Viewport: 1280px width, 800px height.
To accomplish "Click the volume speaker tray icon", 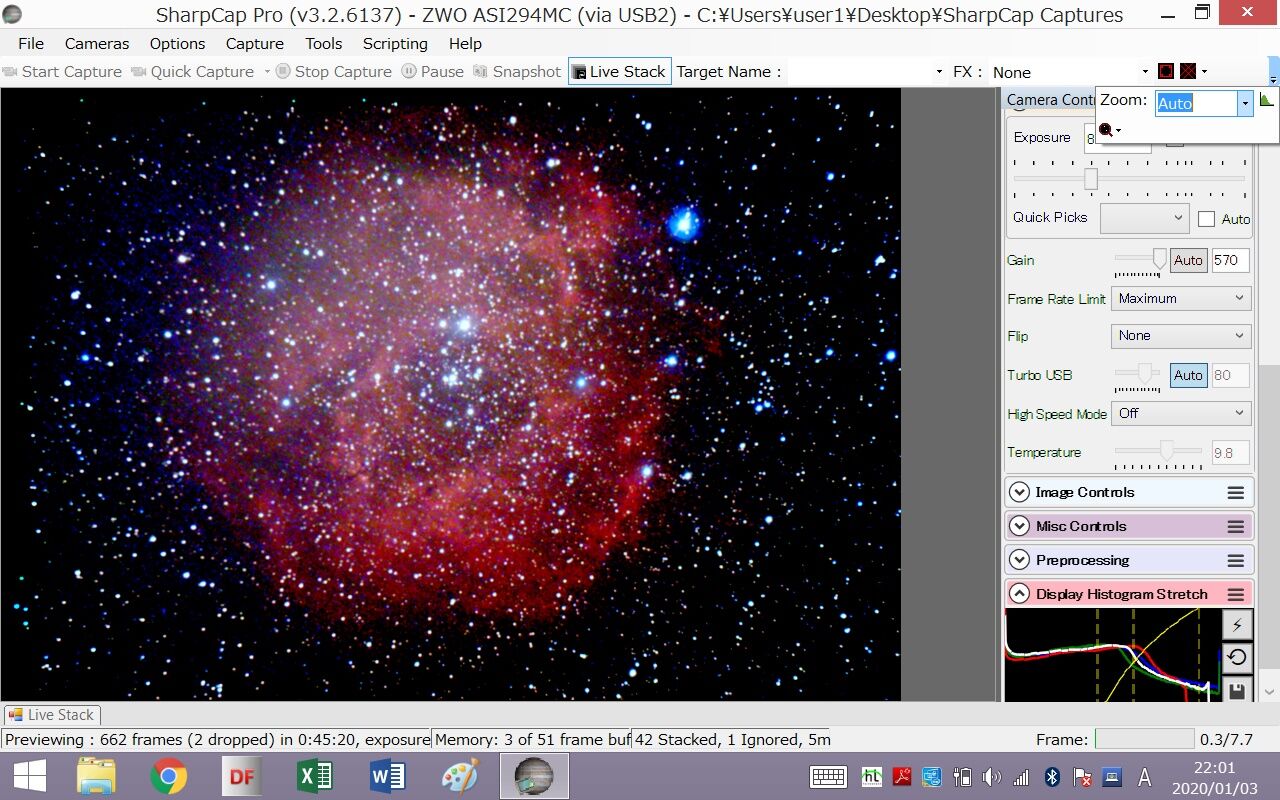I will point(991,777).
